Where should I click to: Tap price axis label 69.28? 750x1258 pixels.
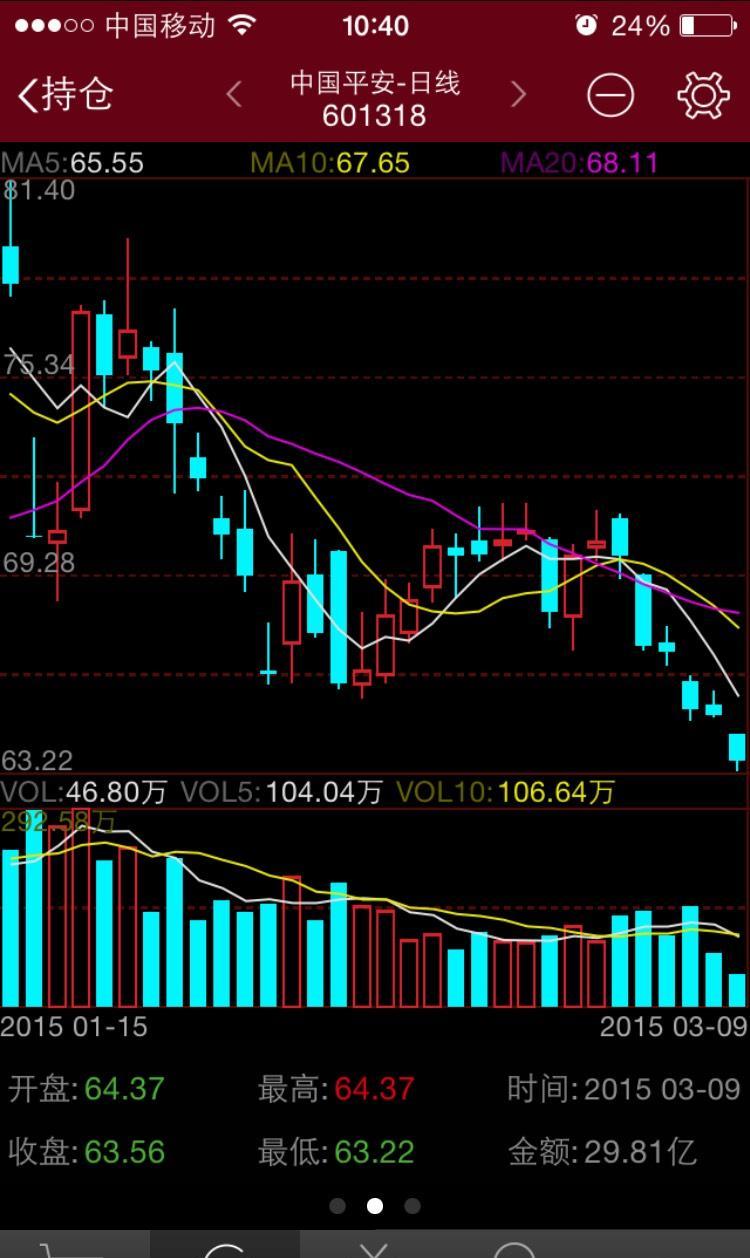(x=39, y=563)
